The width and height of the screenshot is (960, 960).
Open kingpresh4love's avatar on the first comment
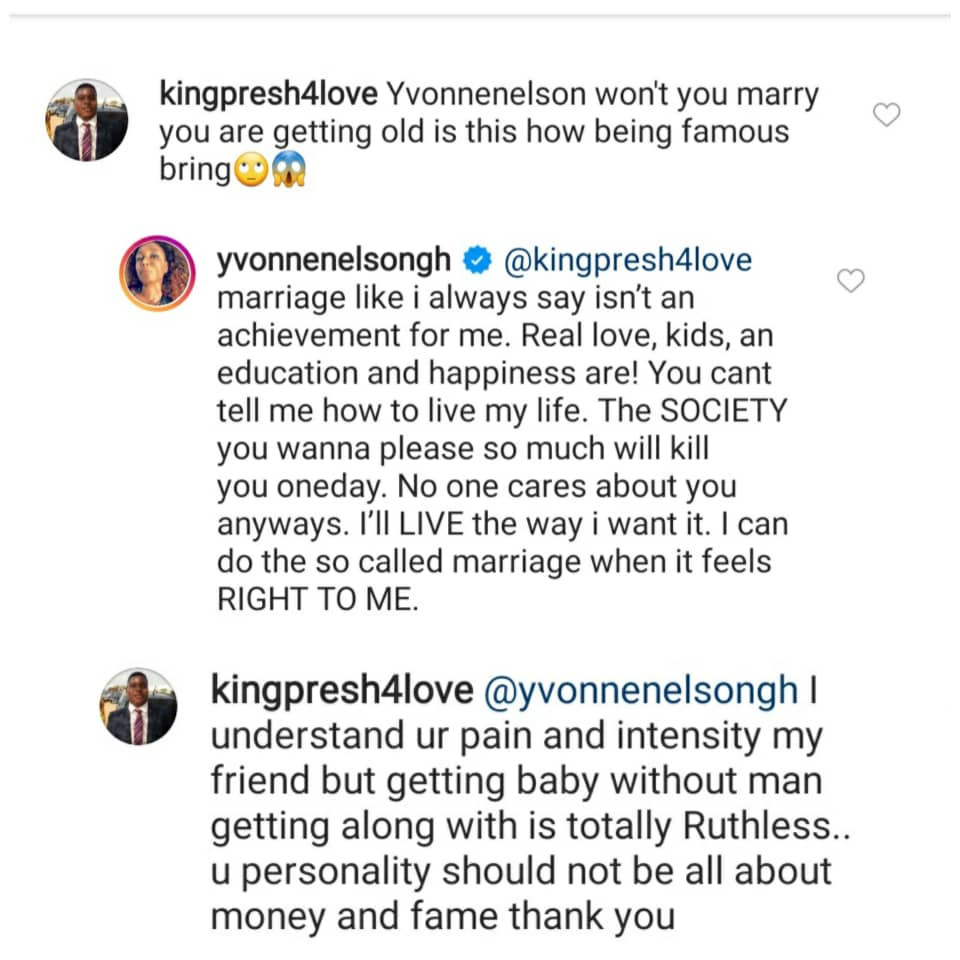tap(87, 120)
